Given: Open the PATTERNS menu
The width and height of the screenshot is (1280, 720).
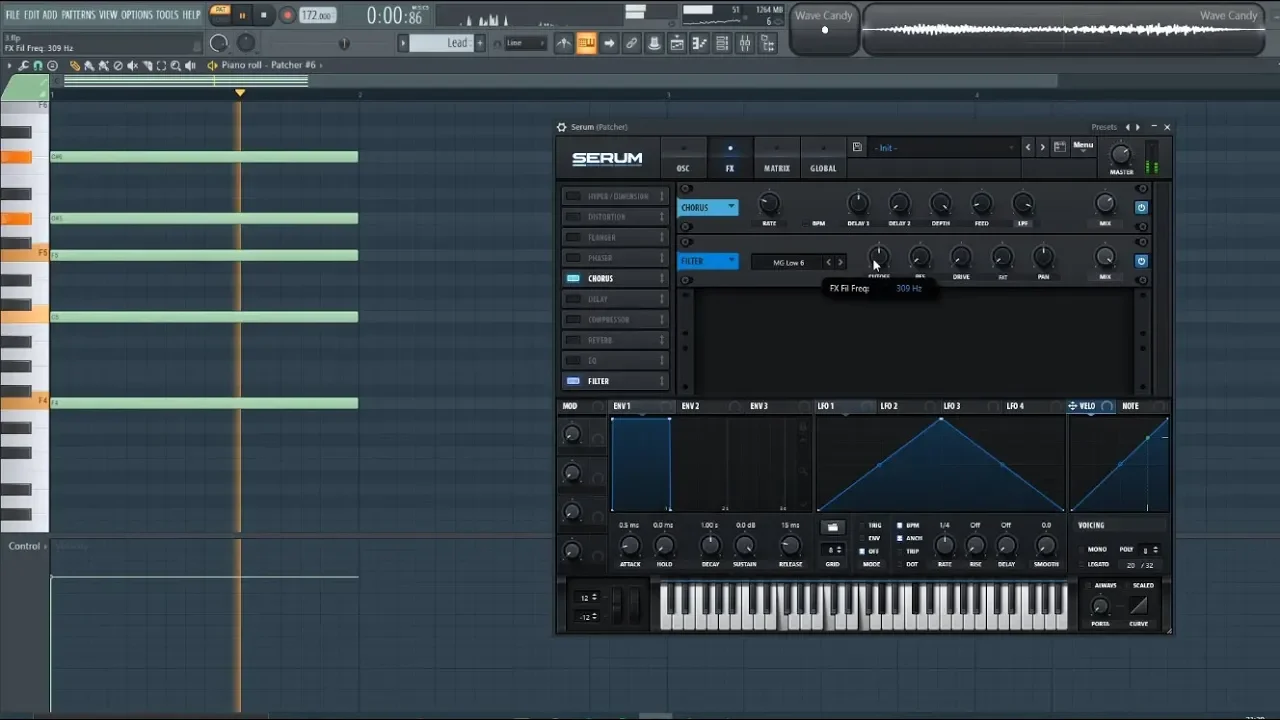Looking at the screenshot, I should tap(77, 15).
